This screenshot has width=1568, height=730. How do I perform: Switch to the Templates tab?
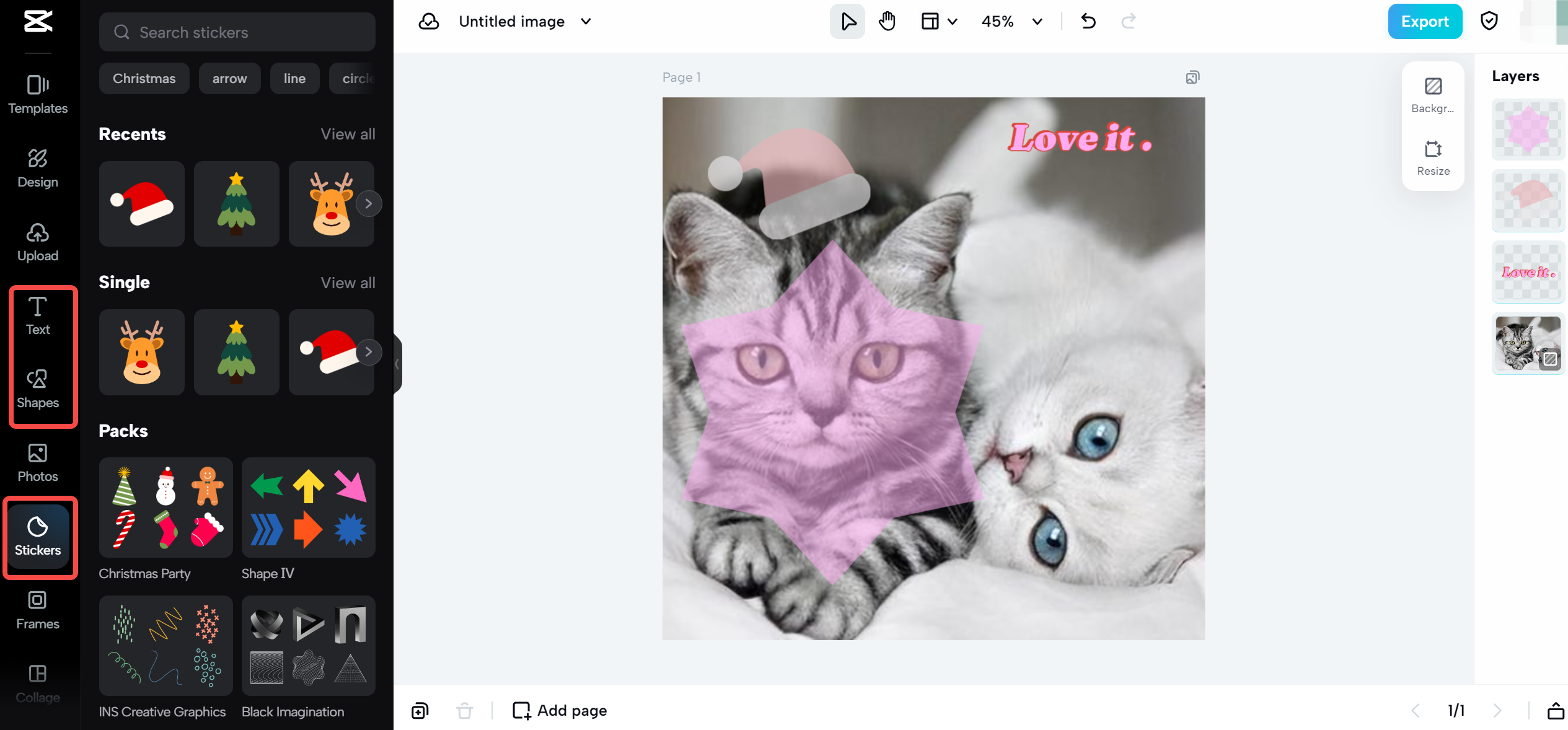point(38,94)
